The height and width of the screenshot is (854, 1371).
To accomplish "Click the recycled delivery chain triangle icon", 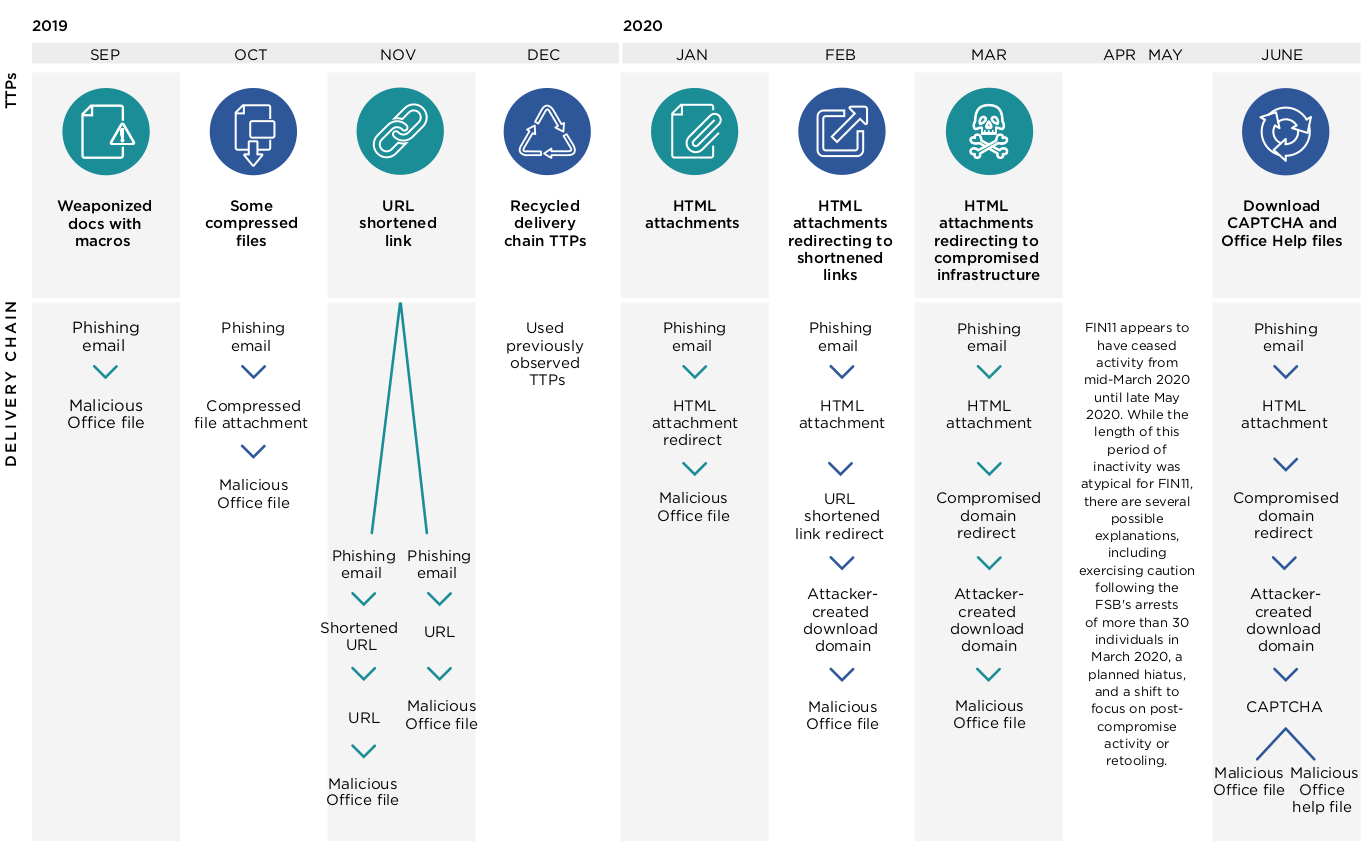I will [547, 131].
